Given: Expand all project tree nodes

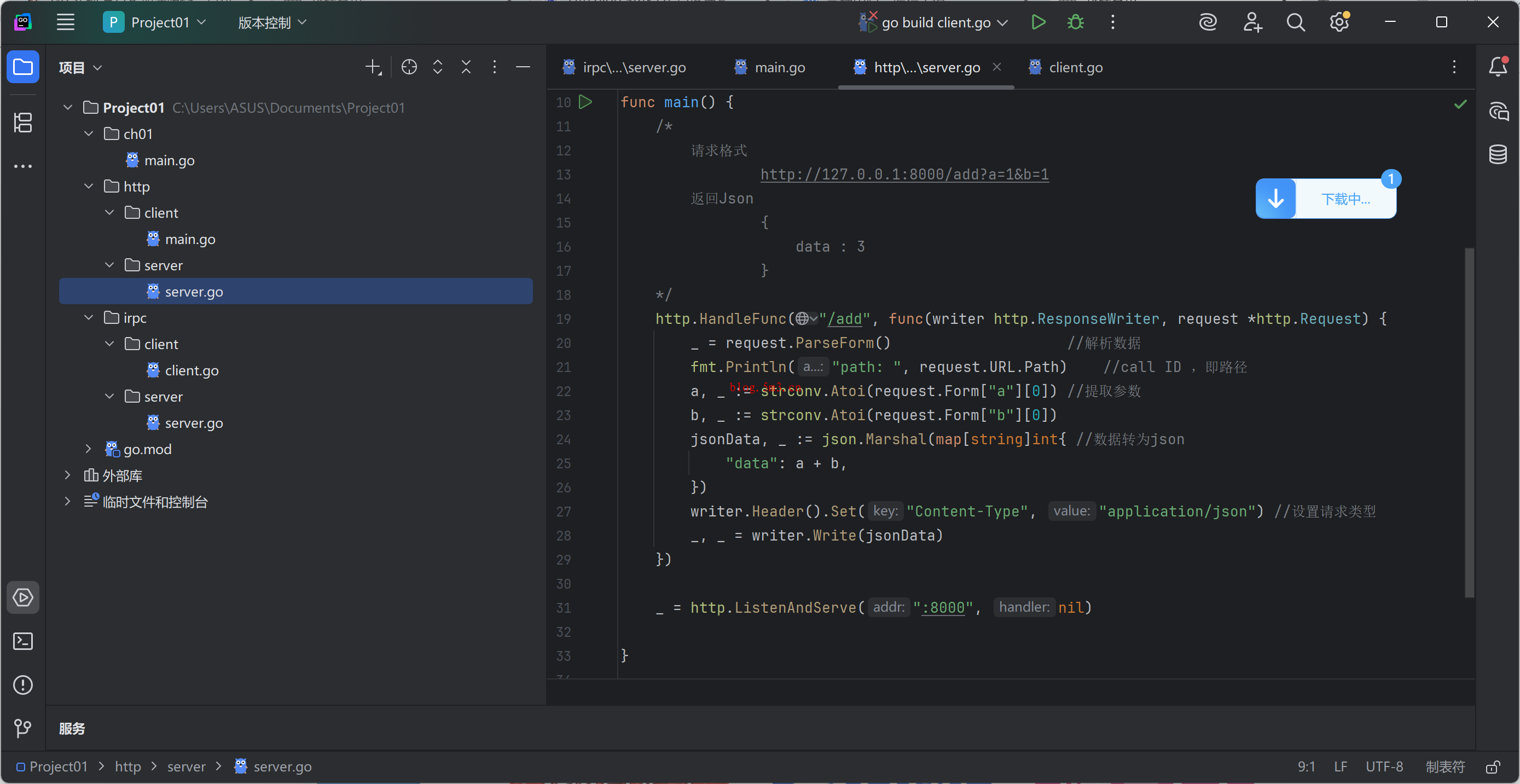Looking at the screenshot, I should coord(437,67).
